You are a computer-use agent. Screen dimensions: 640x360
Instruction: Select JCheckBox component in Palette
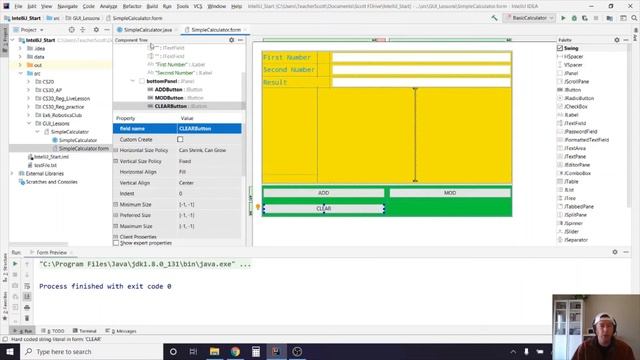point(576,107)
